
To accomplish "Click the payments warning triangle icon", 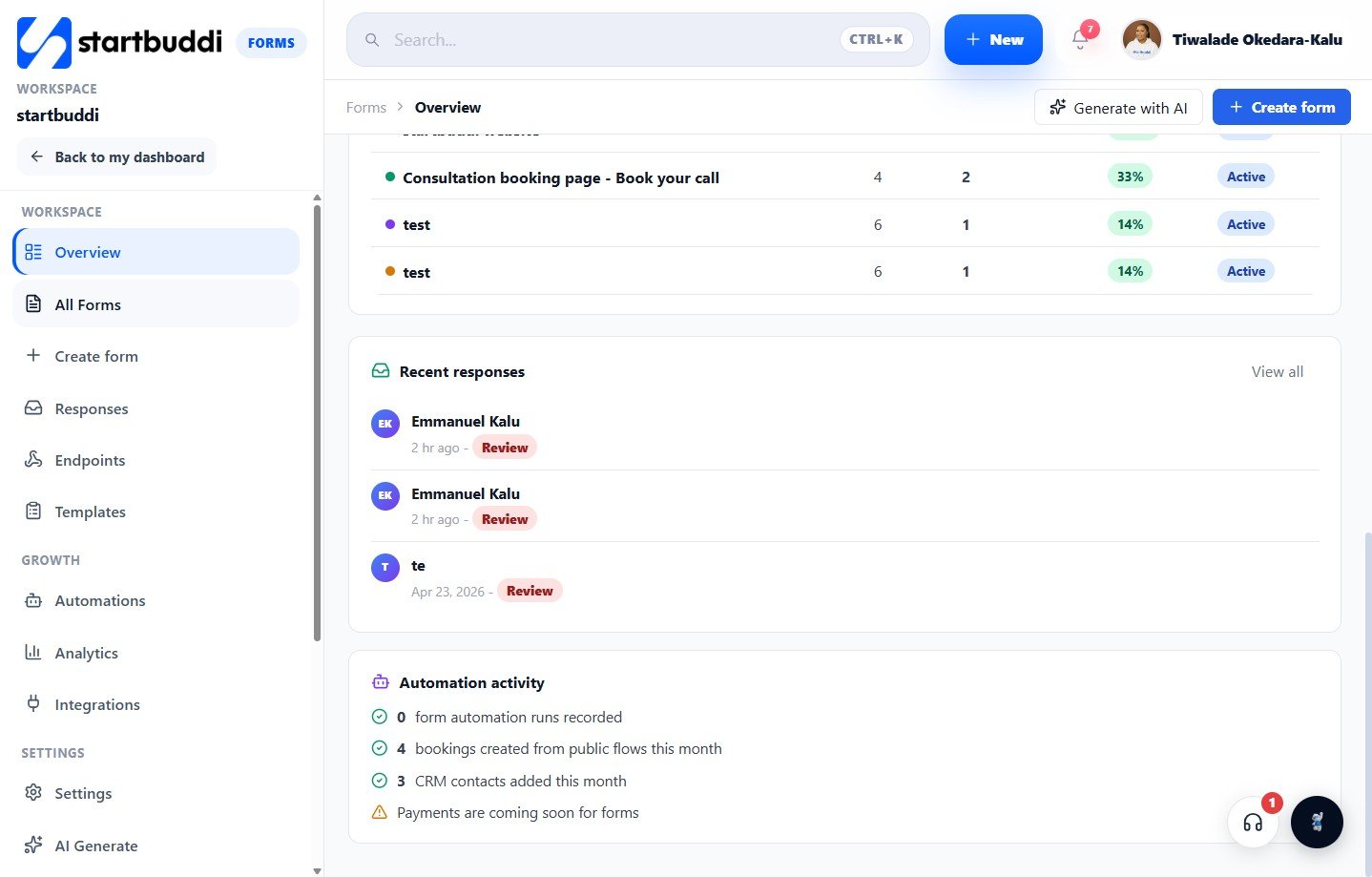I will pyautogui.click(x=379, y=812).
